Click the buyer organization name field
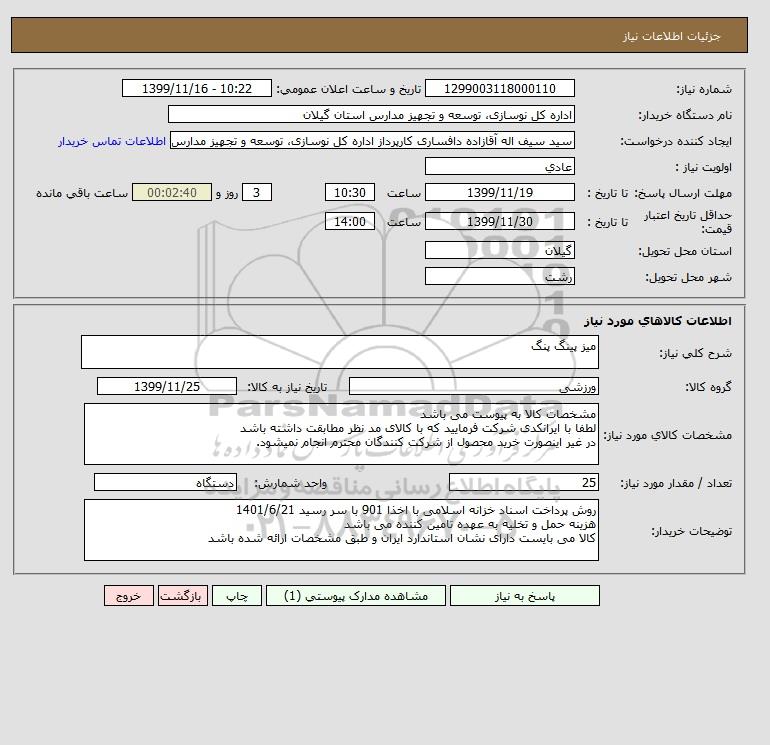 (371, 114)
